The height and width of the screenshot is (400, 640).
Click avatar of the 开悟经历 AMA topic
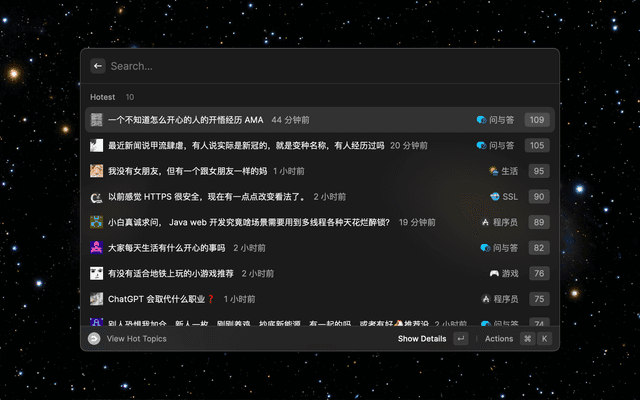[97, 120]
